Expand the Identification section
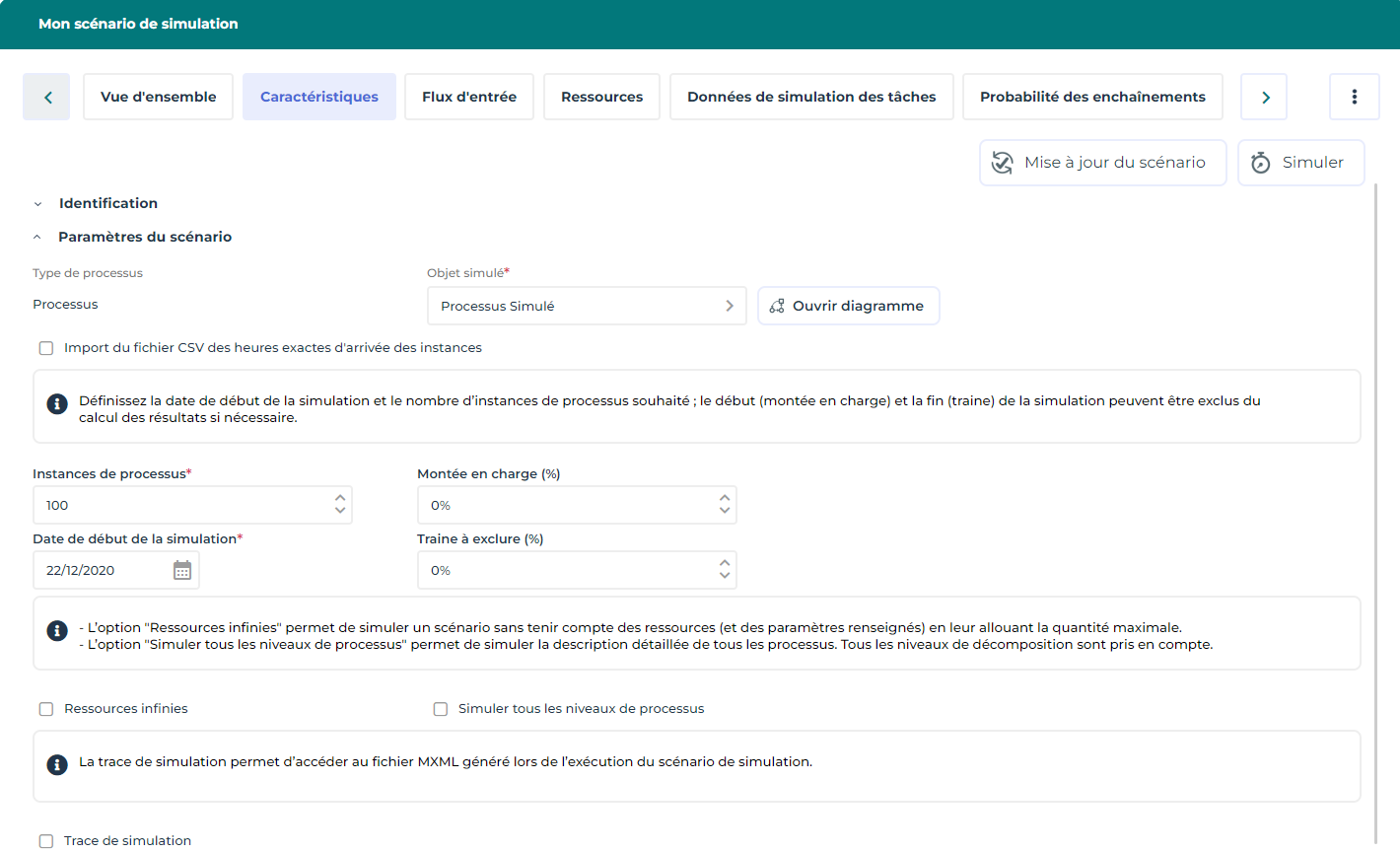This screenshot has width=1400, height=853. click(x=38, y=204)
